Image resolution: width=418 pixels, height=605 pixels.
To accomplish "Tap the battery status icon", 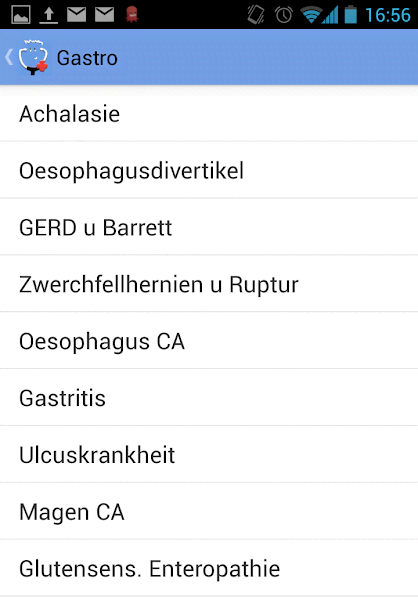I will click(x=350, y=14).
